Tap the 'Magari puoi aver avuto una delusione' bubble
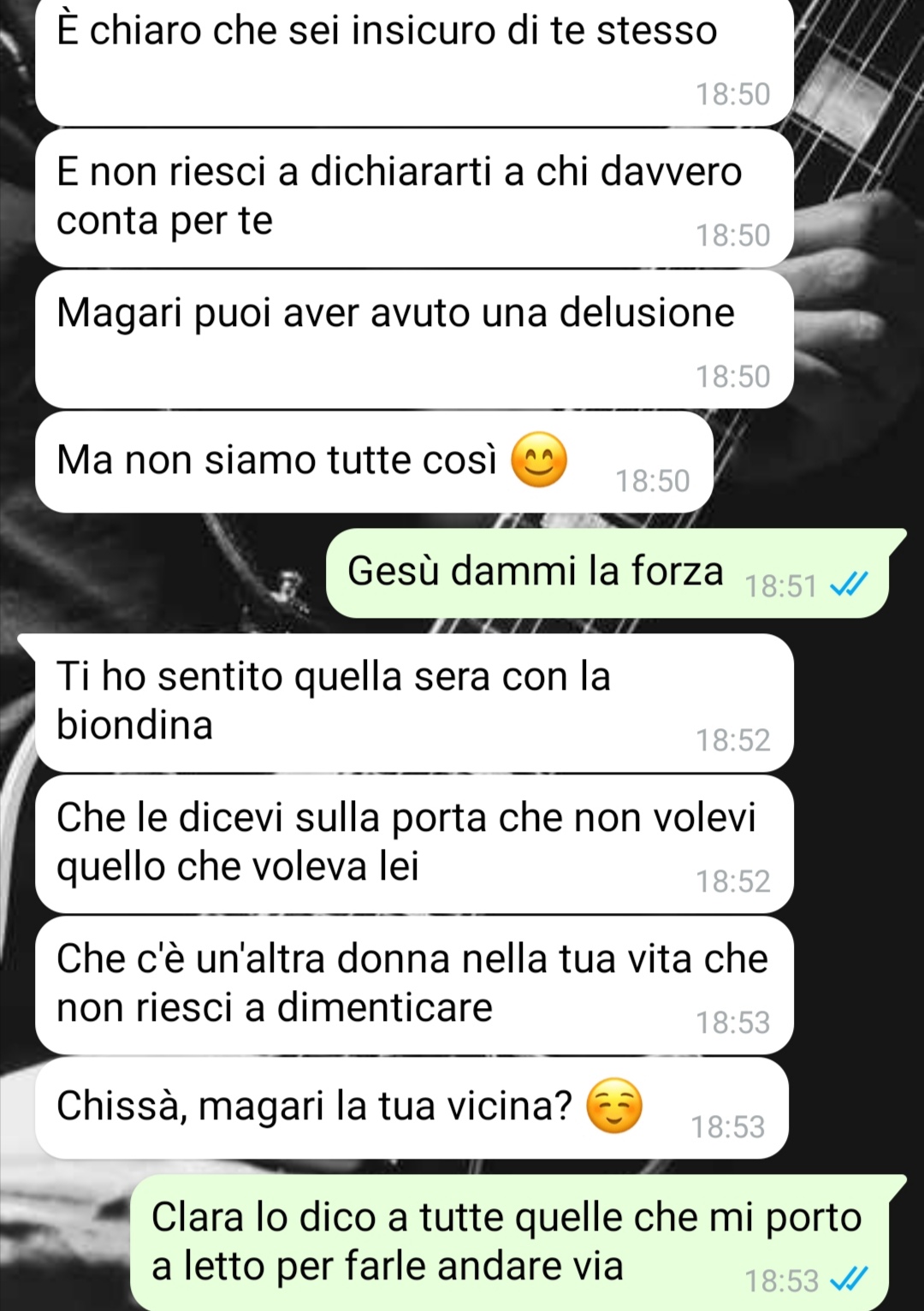The height and width of the screenshot is (1311, 924). tap(414, 339)
